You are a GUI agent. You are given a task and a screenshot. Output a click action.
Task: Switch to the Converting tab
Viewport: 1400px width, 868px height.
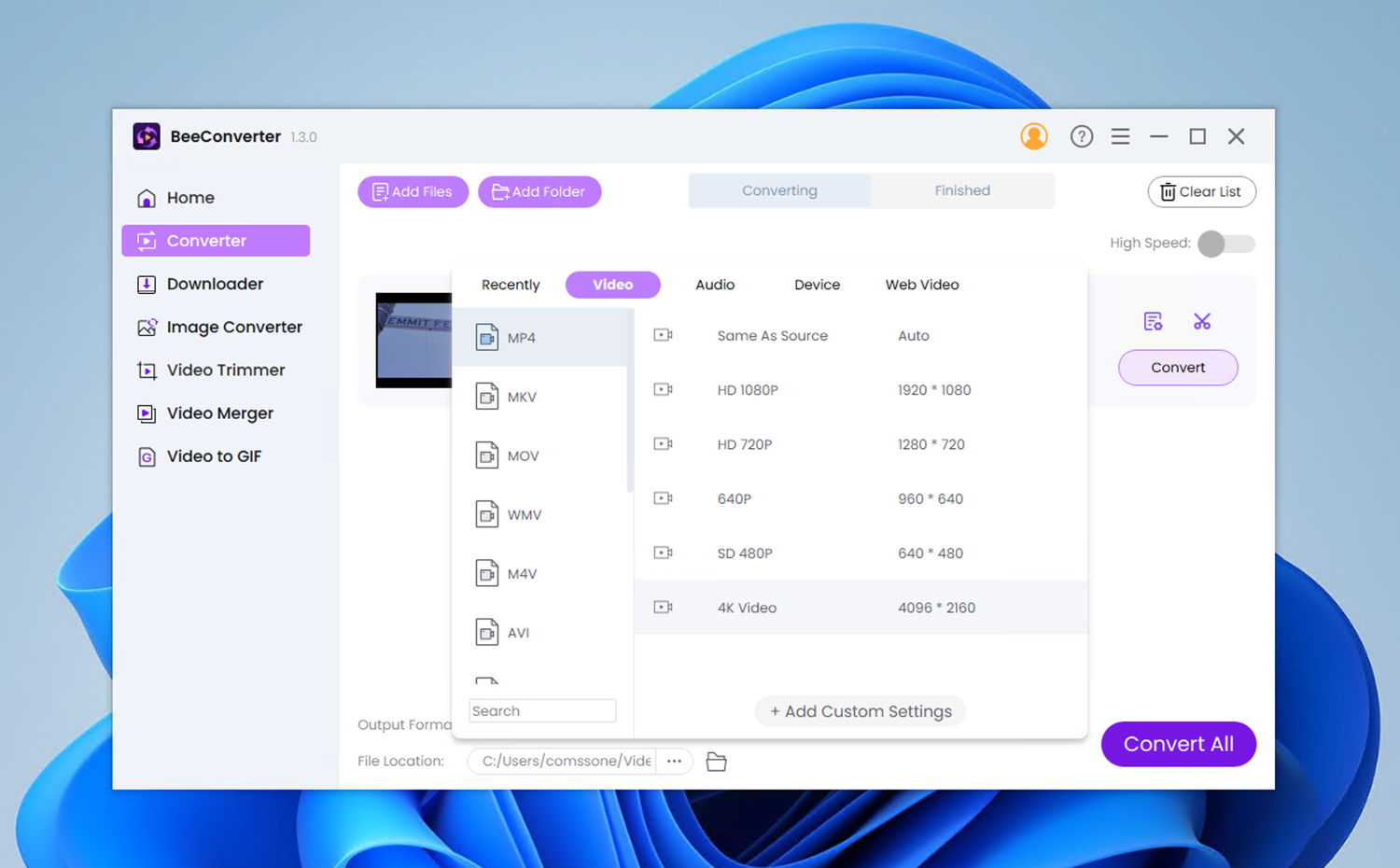779,190
